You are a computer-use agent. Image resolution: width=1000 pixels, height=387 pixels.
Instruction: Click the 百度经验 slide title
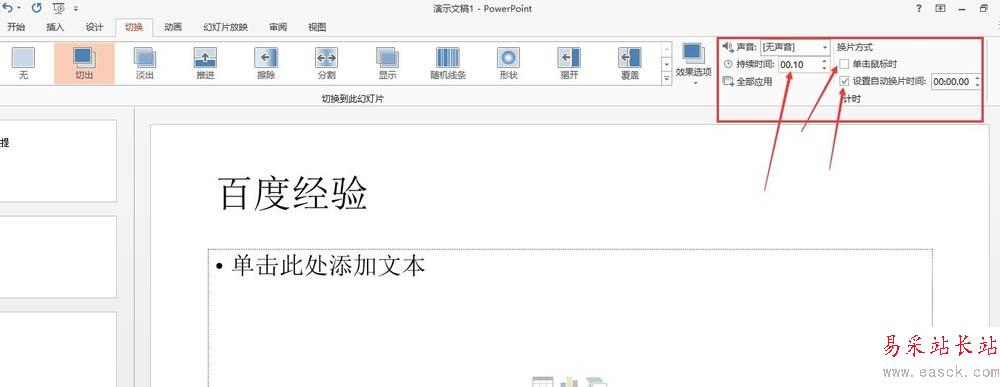[x=293, y=194]
